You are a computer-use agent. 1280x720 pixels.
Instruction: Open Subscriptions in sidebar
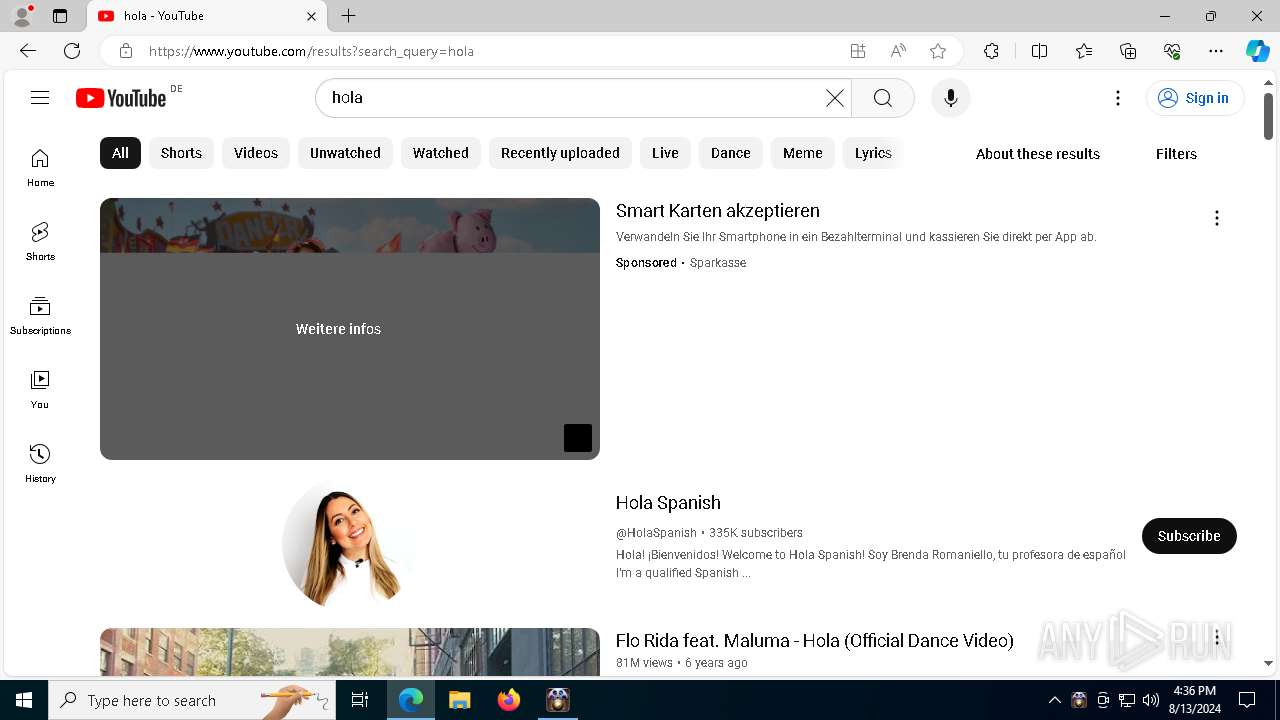(x=40, y=316)
